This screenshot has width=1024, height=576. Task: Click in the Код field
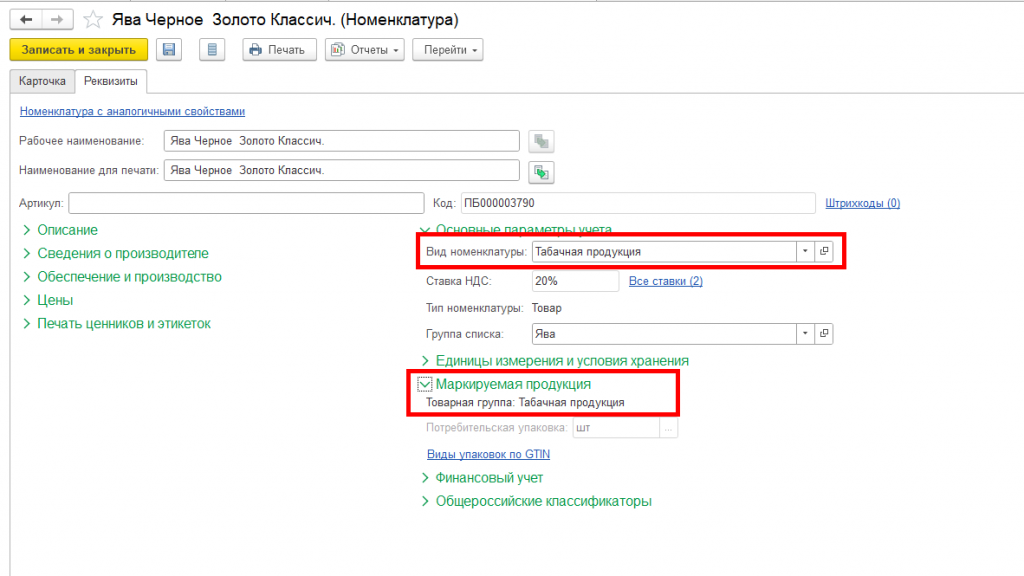click(x=638, y=203)
